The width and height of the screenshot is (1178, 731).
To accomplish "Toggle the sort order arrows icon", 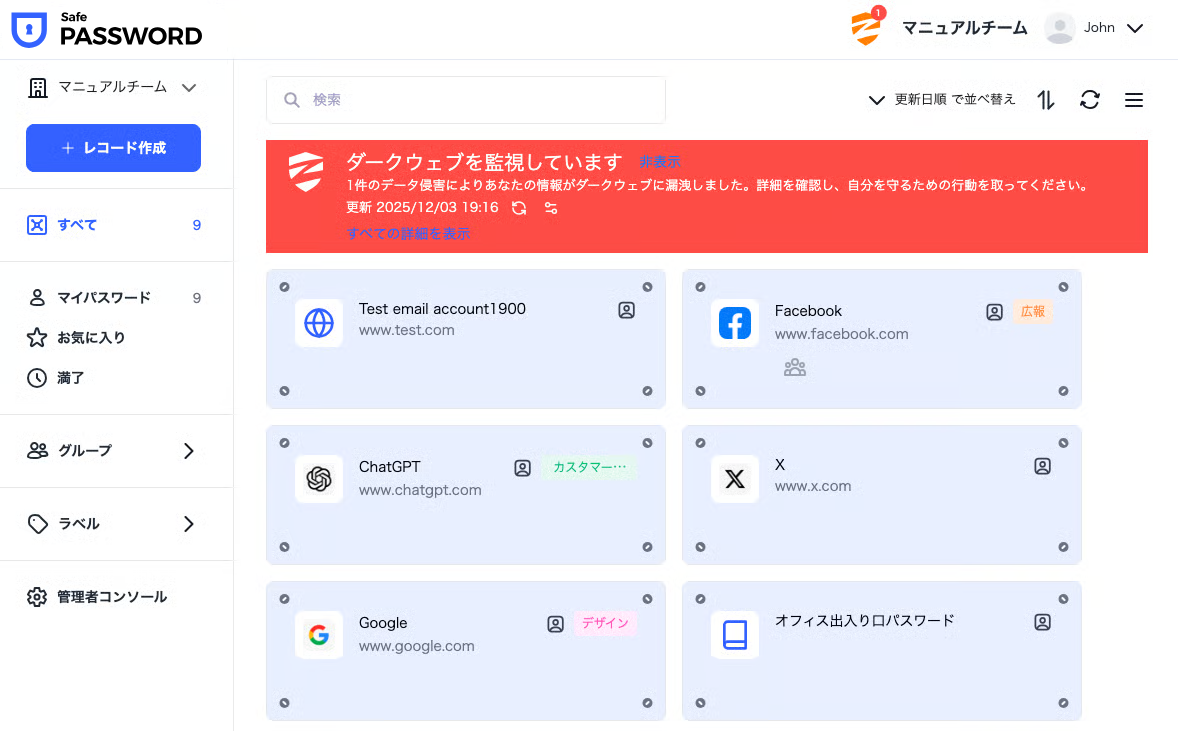I will tap(1046, 100).
